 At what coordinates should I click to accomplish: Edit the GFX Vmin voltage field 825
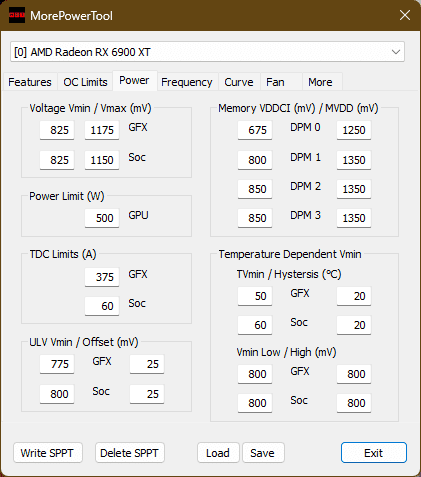pos(57,130)
